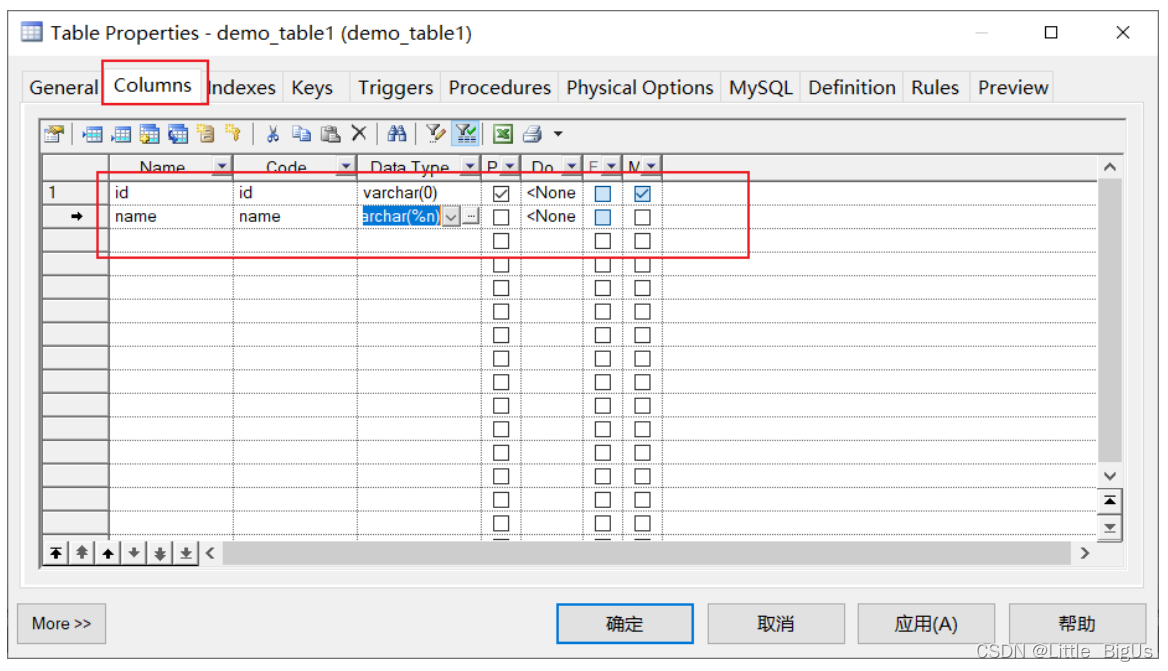This screenshot has height=671, width=1168.
Task: Open the dropdown arrow beside the Print icon
Action: click(x=558, y=135)
